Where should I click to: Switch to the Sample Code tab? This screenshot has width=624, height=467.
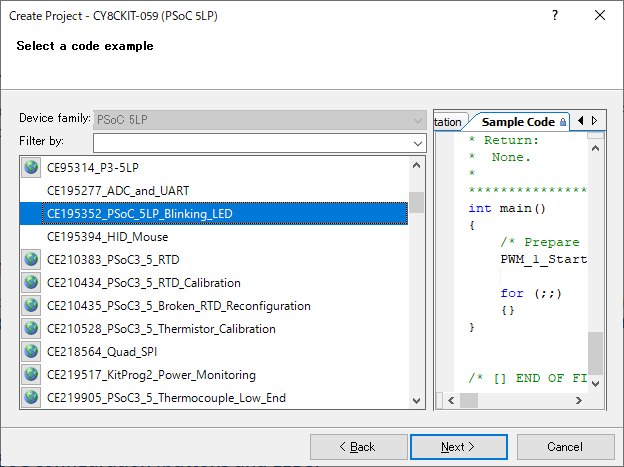[518, 122]
